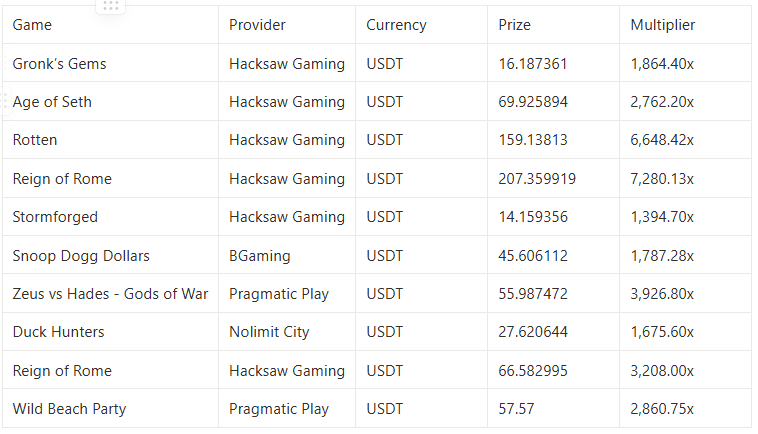Select the Game column header cell
The height and width of the screenshot is (434, 758).
[110, 25]
